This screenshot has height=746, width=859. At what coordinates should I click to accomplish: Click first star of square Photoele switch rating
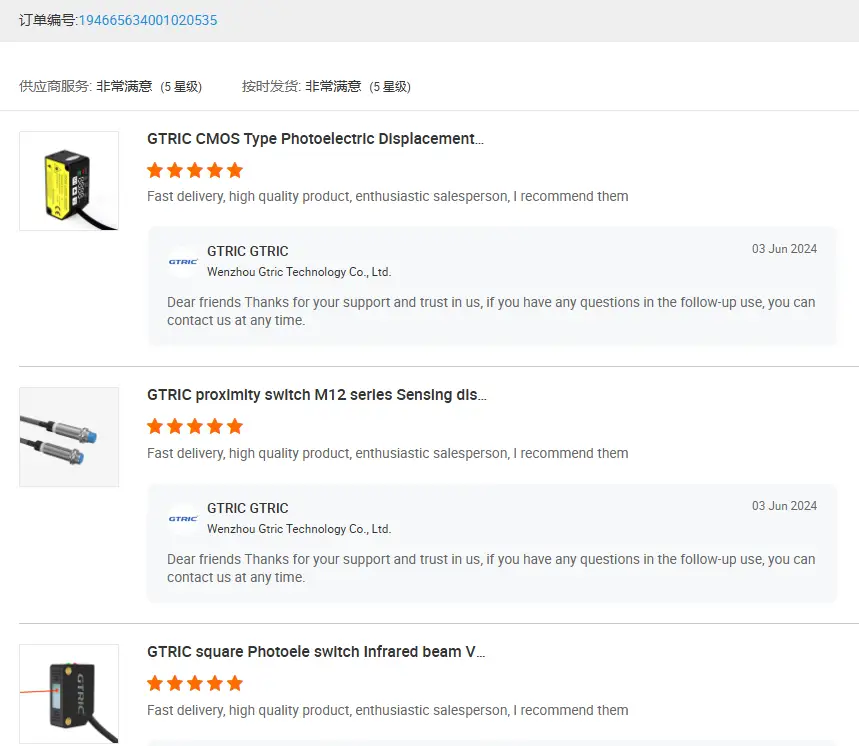155,684
